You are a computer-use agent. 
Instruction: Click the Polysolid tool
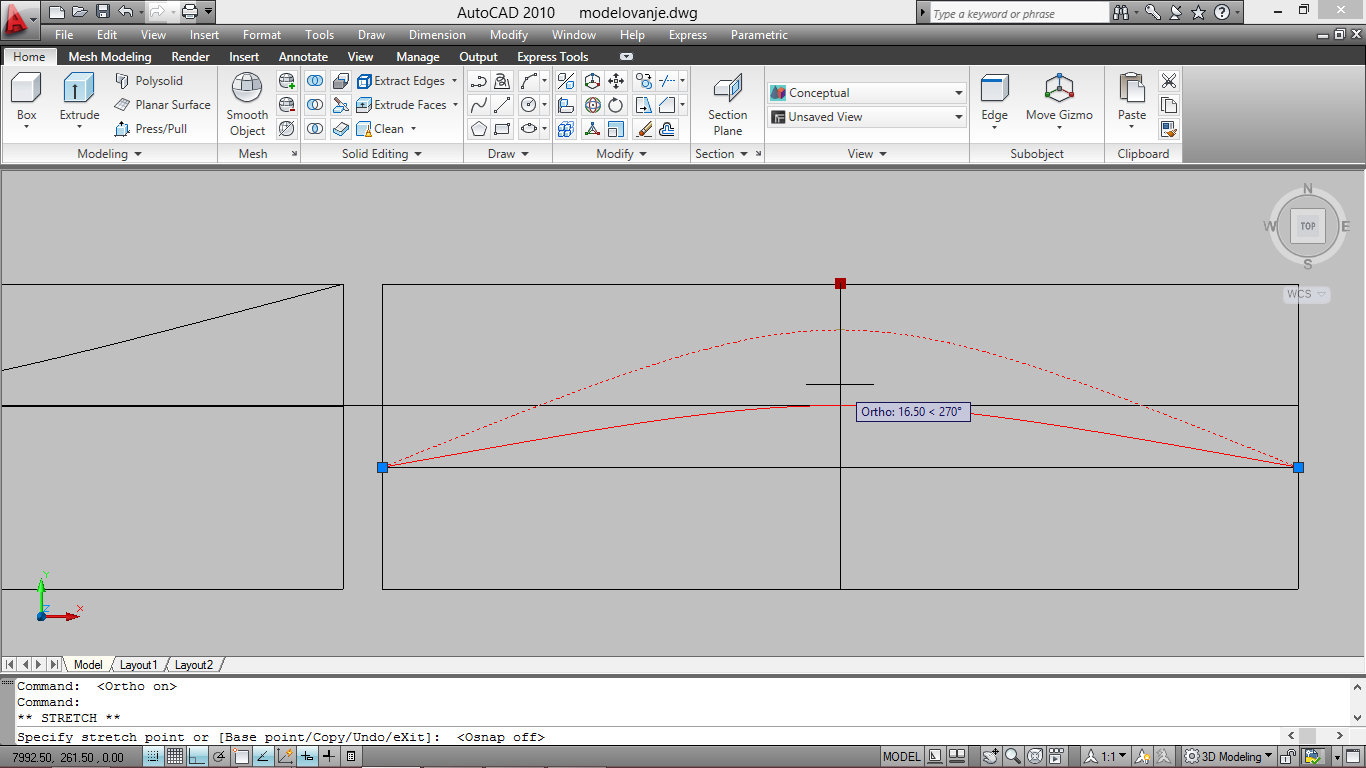149,81
